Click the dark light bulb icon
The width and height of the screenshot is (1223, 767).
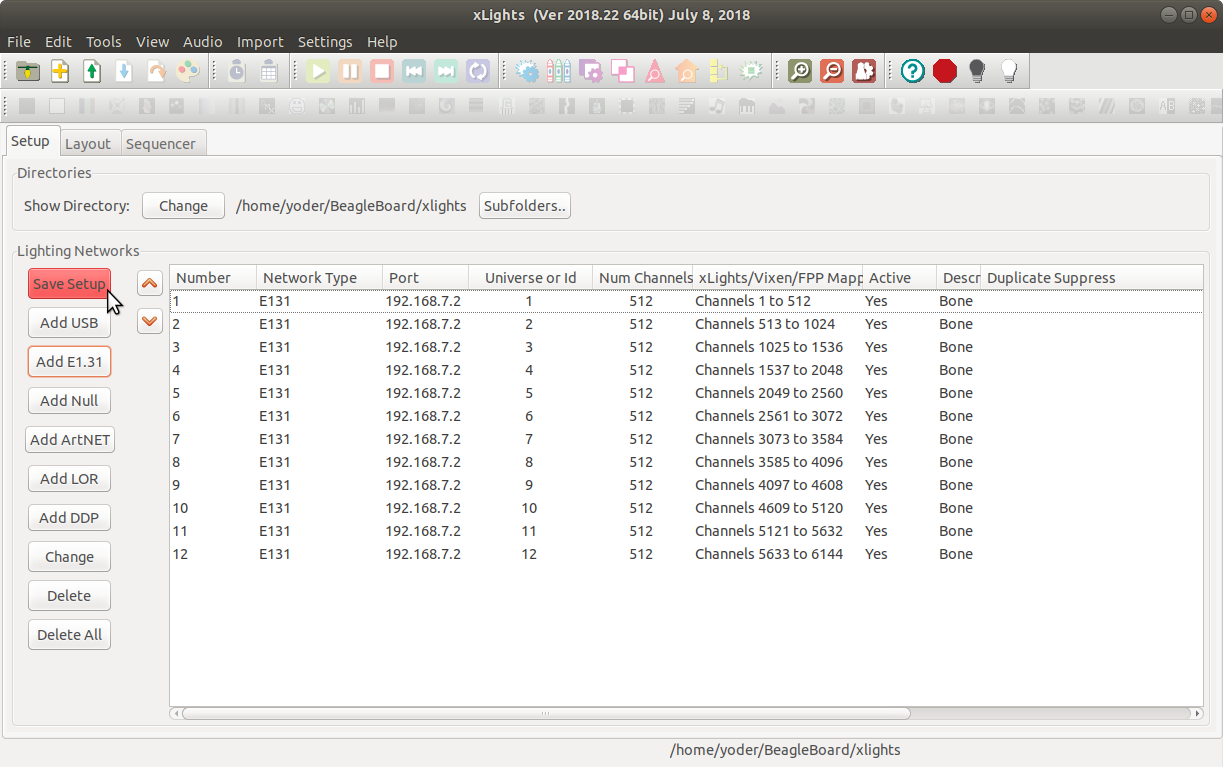(977, 71)
